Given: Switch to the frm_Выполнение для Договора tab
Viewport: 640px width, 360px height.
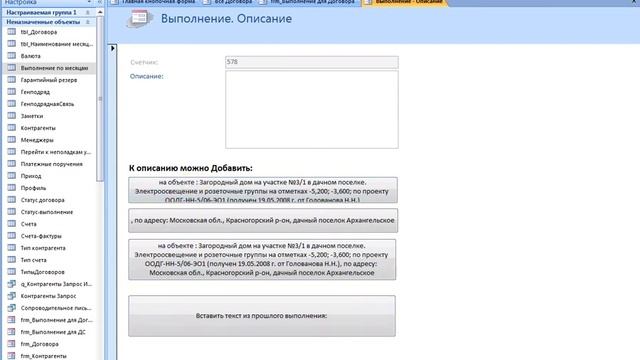Looking at the screenshot, I should (308, 2).
